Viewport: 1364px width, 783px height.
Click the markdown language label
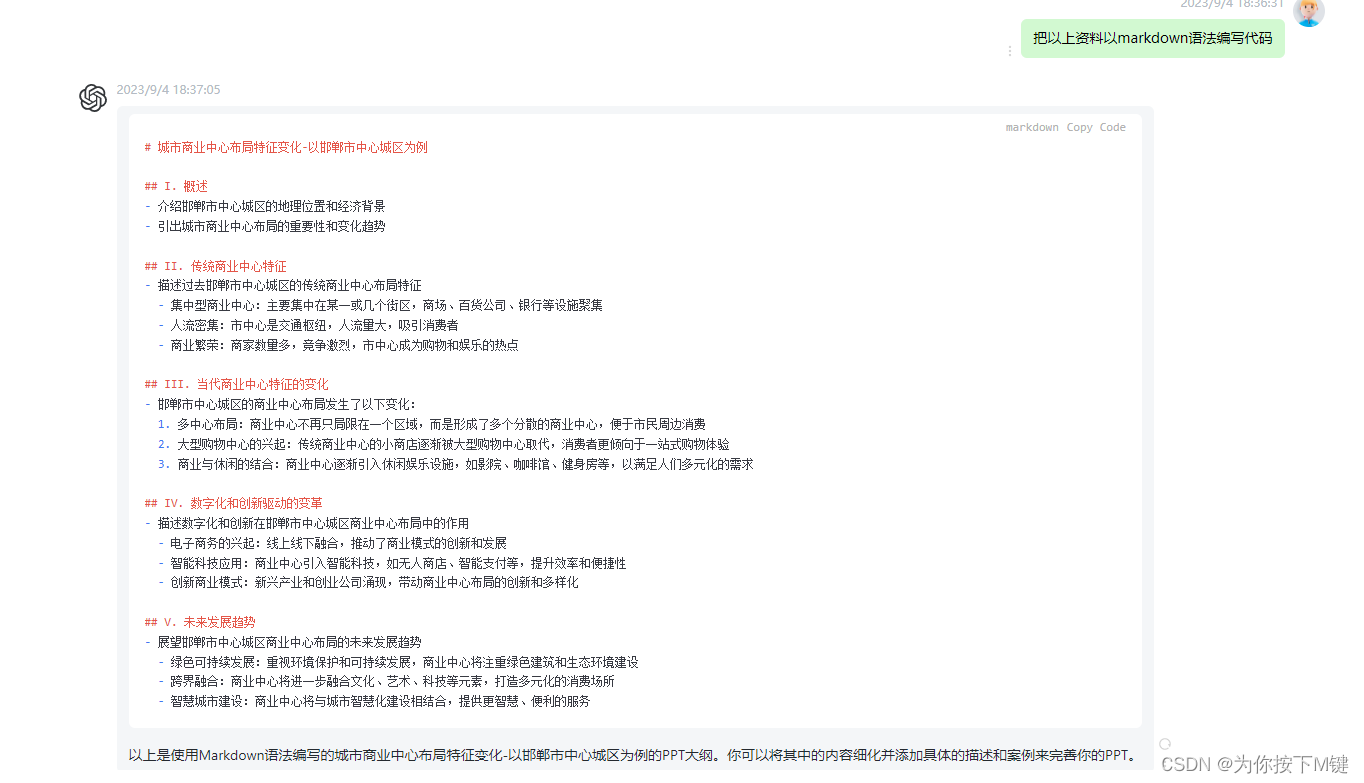1032,127
